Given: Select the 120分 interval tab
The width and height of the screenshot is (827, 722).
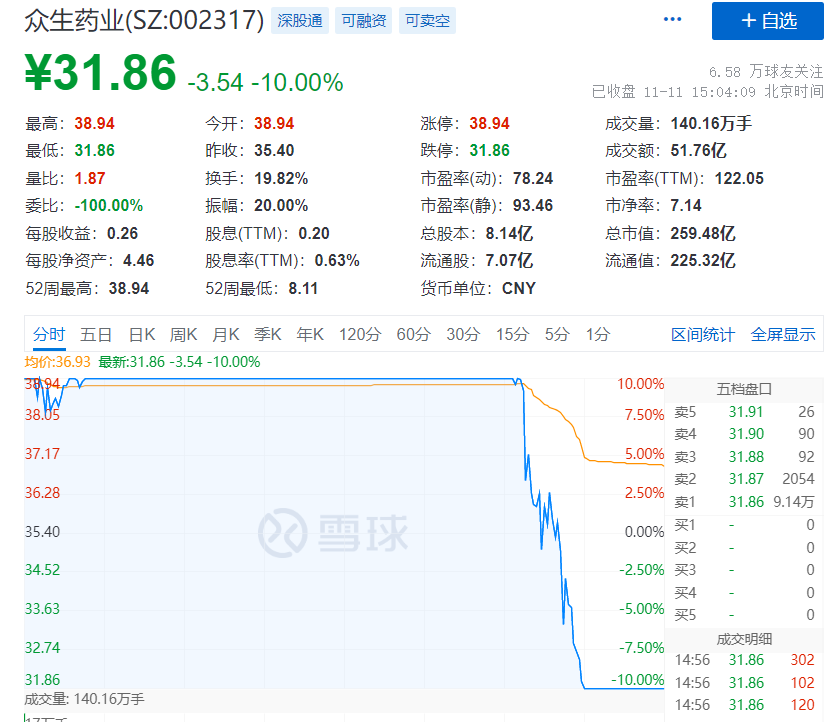Looking at the screenshot, I should click(360, 335).
